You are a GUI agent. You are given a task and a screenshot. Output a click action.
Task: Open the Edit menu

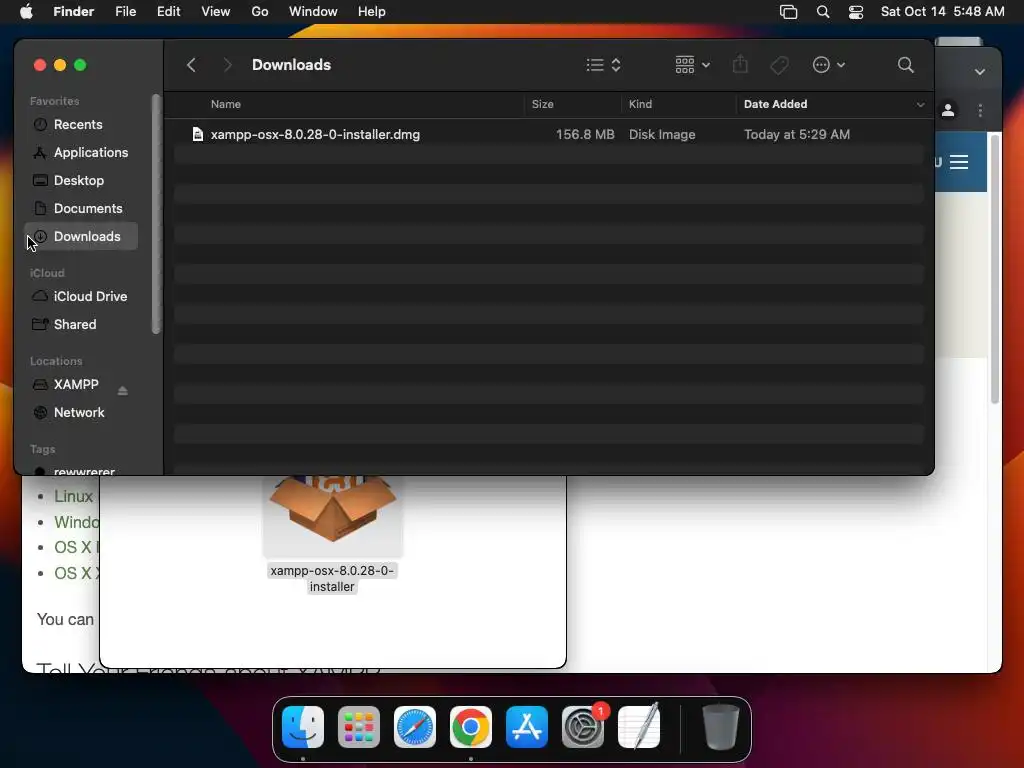click(168, 12)
